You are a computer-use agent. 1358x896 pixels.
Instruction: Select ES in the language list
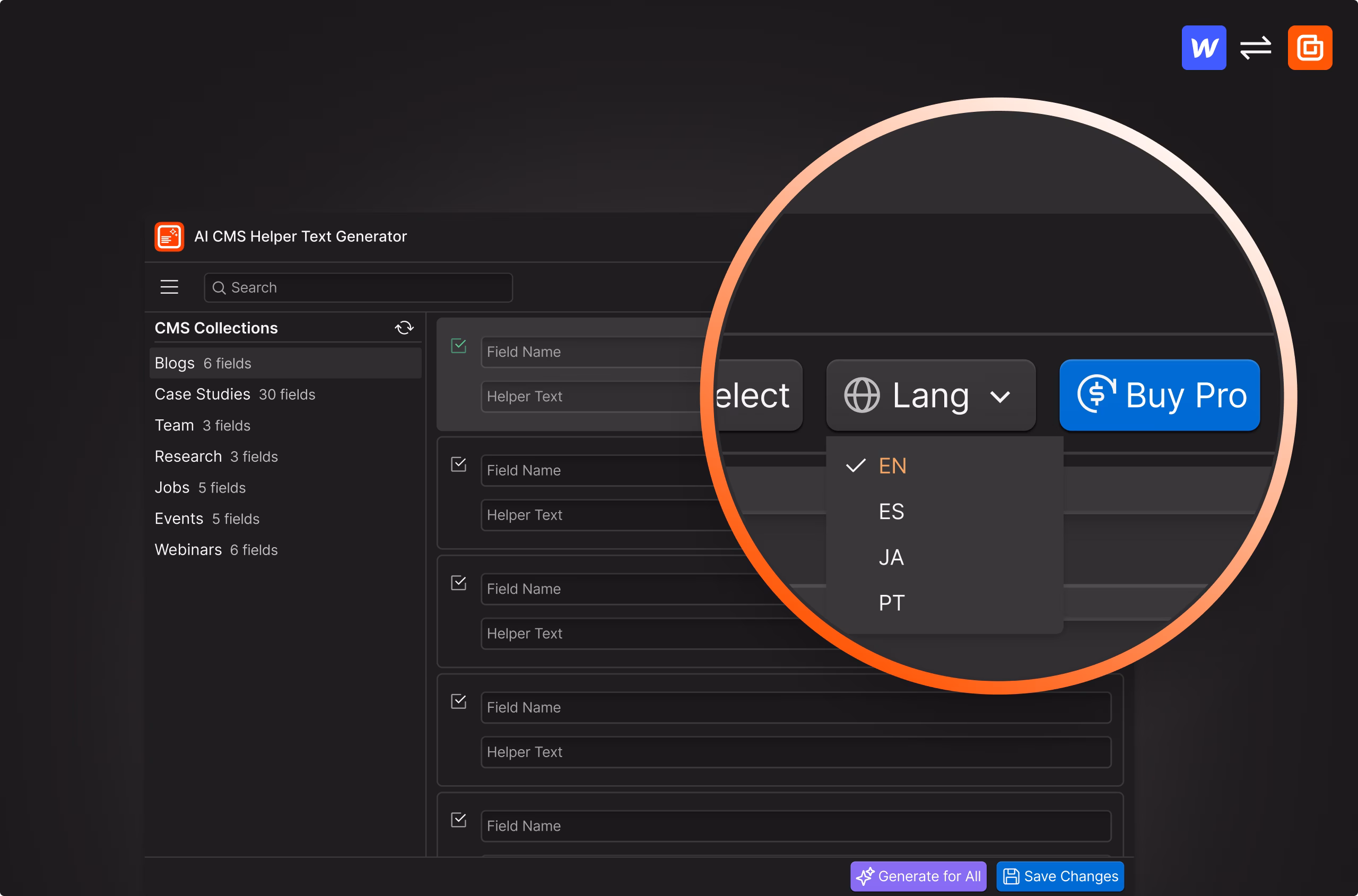(x=891, y=512)
